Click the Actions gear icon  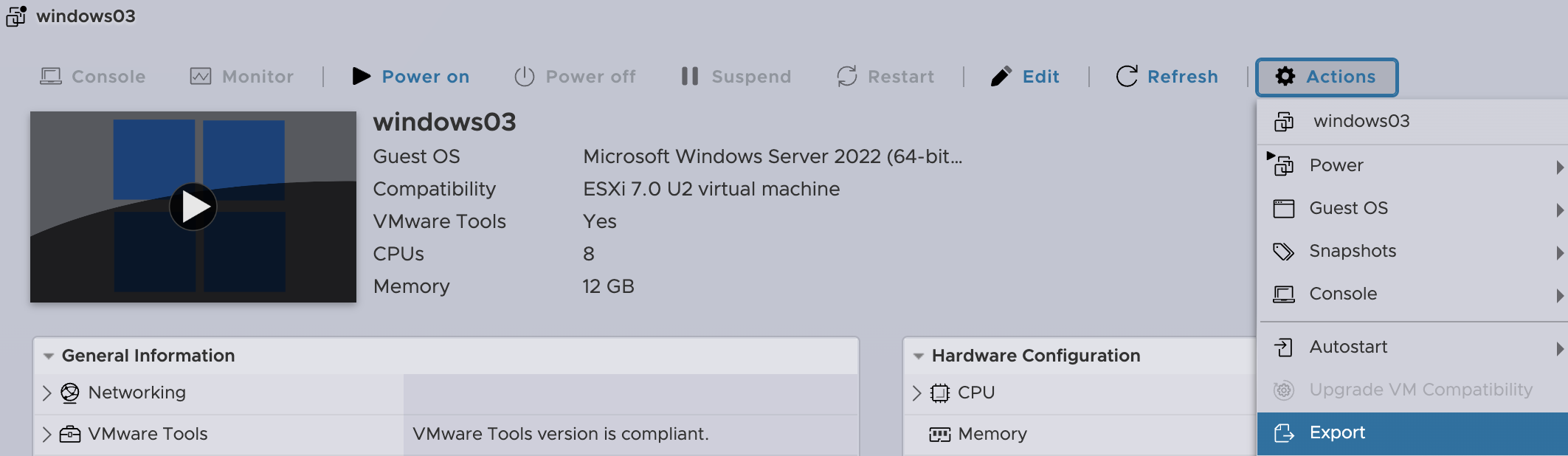click(1285, 76)
